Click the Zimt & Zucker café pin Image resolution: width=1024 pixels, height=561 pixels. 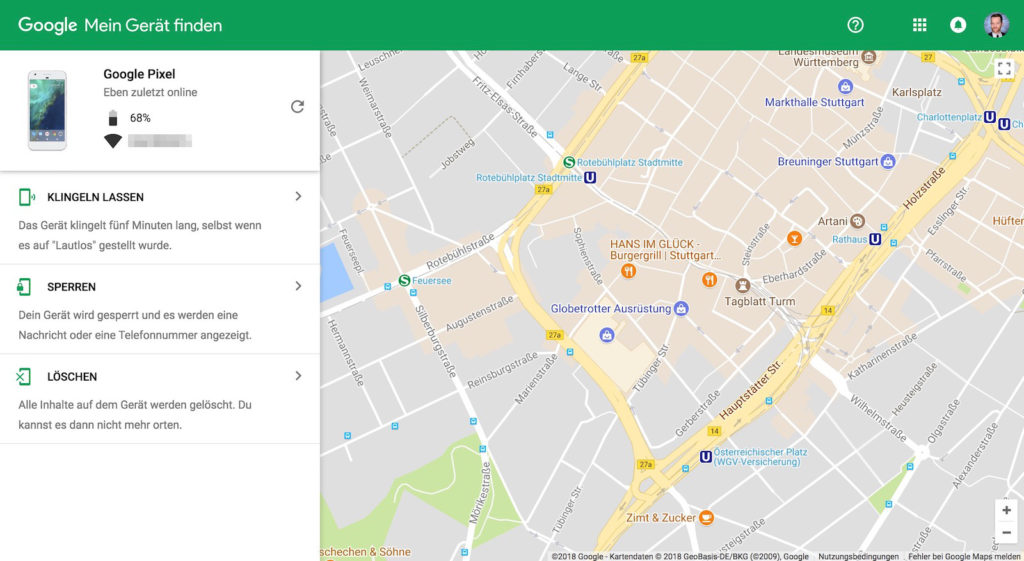pyautogui.click(x=706, y=517)
